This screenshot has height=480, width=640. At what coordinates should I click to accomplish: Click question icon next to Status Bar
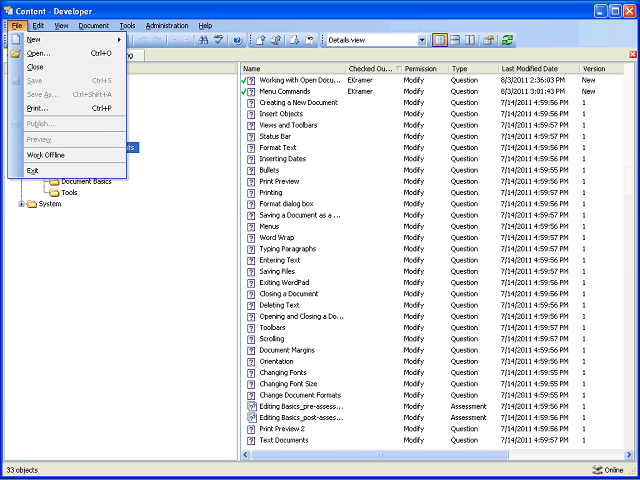pos(251,137)
